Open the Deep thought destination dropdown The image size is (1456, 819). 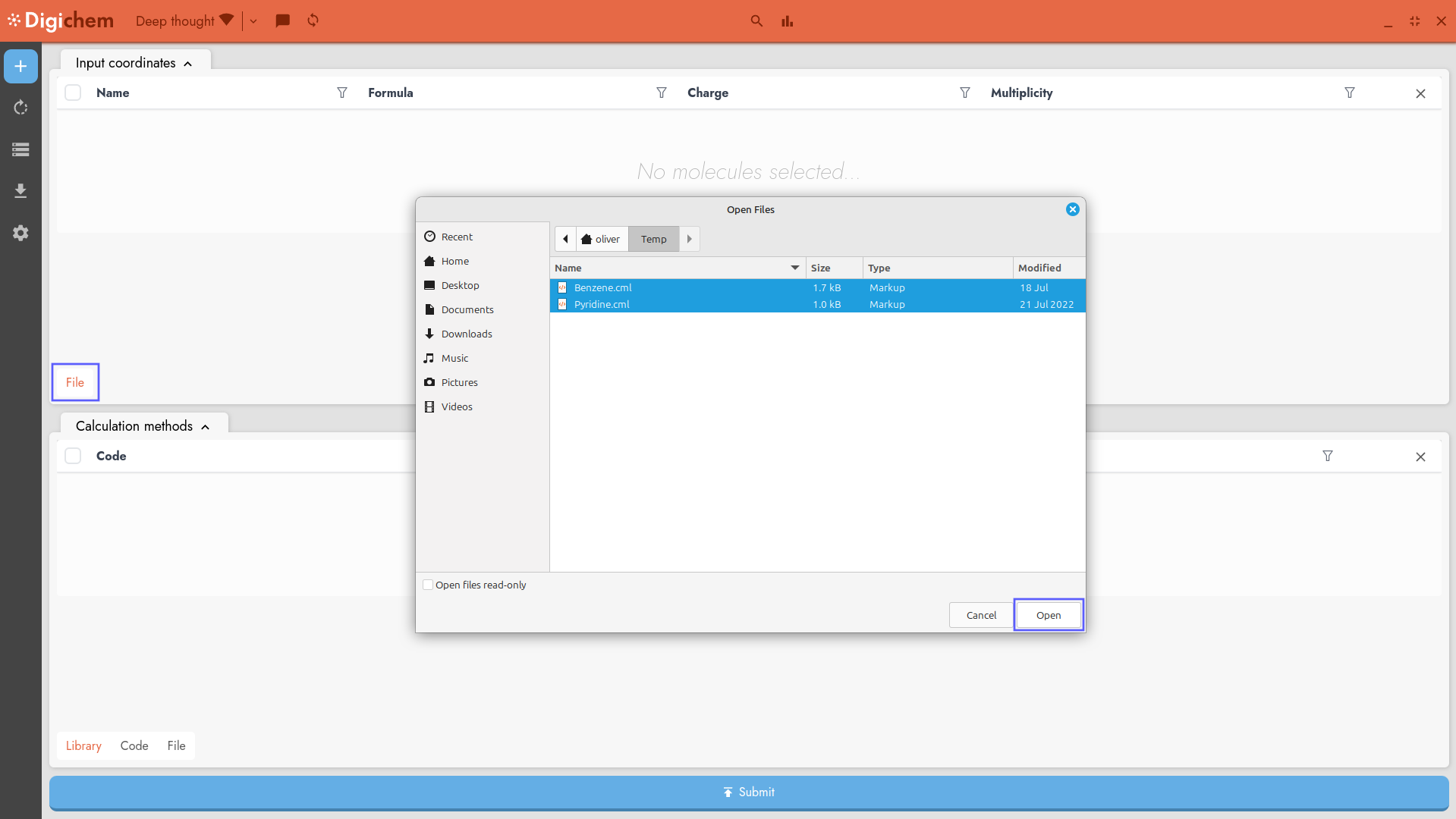[x=253, y=20]
